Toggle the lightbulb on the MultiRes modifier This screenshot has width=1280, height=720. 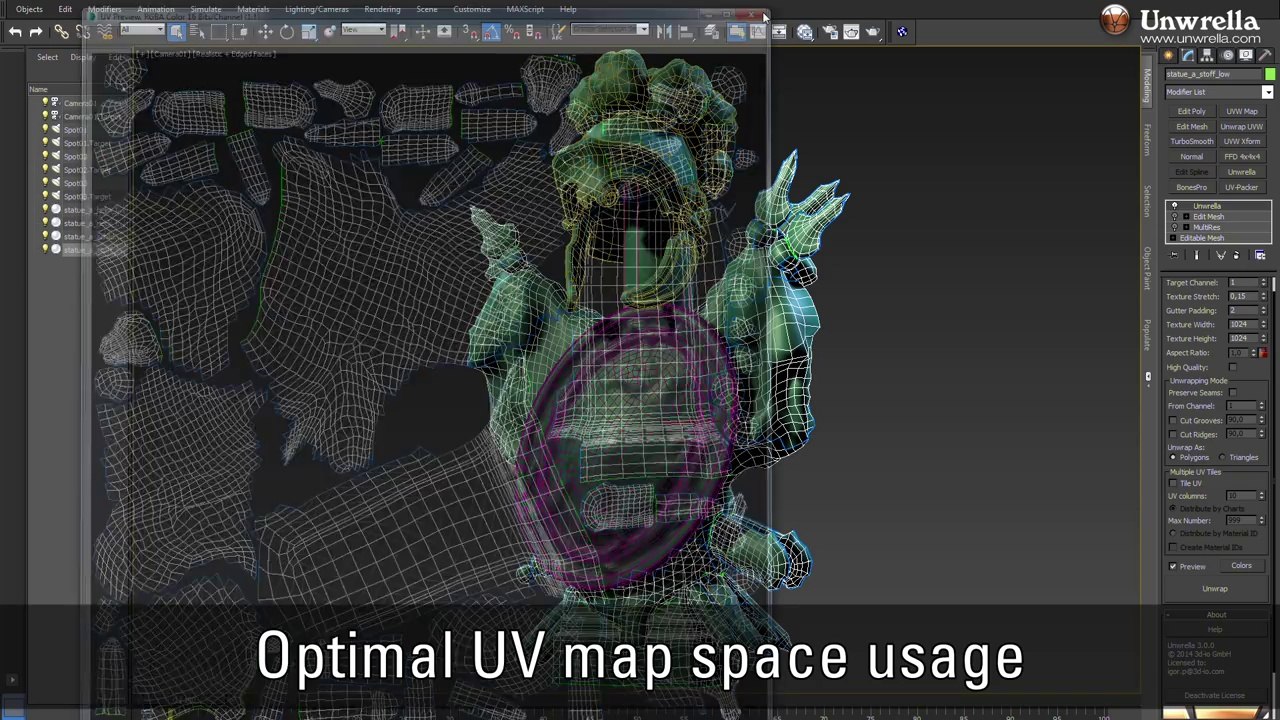1175,227
